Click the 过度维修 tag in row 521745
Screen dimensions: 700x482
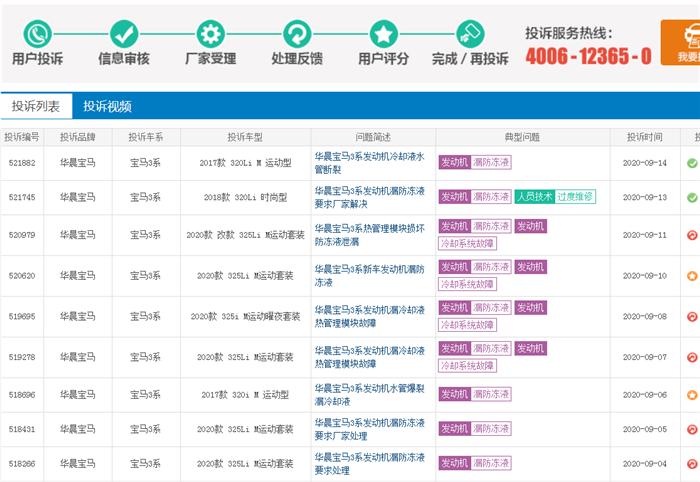[x=575, y=196]
